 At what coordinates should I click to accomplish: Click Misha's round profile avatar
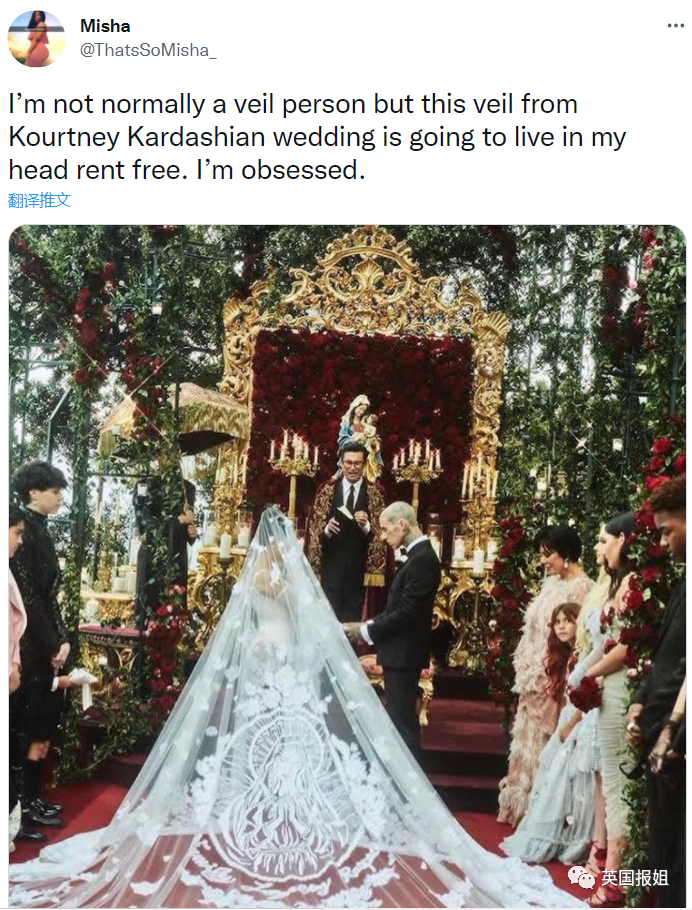coord(36,38)
